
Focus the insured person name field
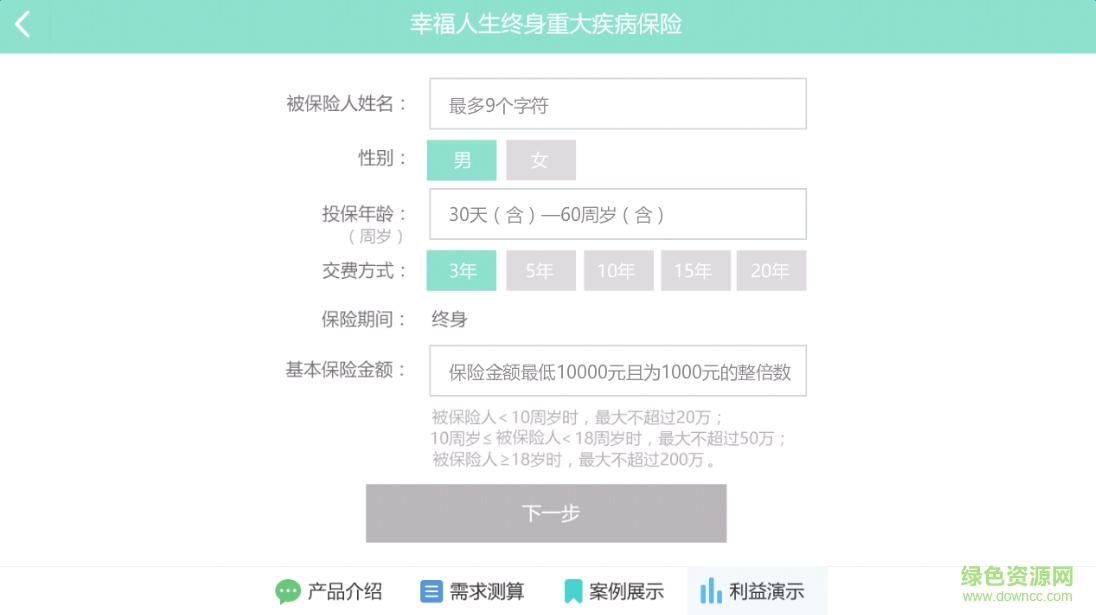(x=617, y=105)
